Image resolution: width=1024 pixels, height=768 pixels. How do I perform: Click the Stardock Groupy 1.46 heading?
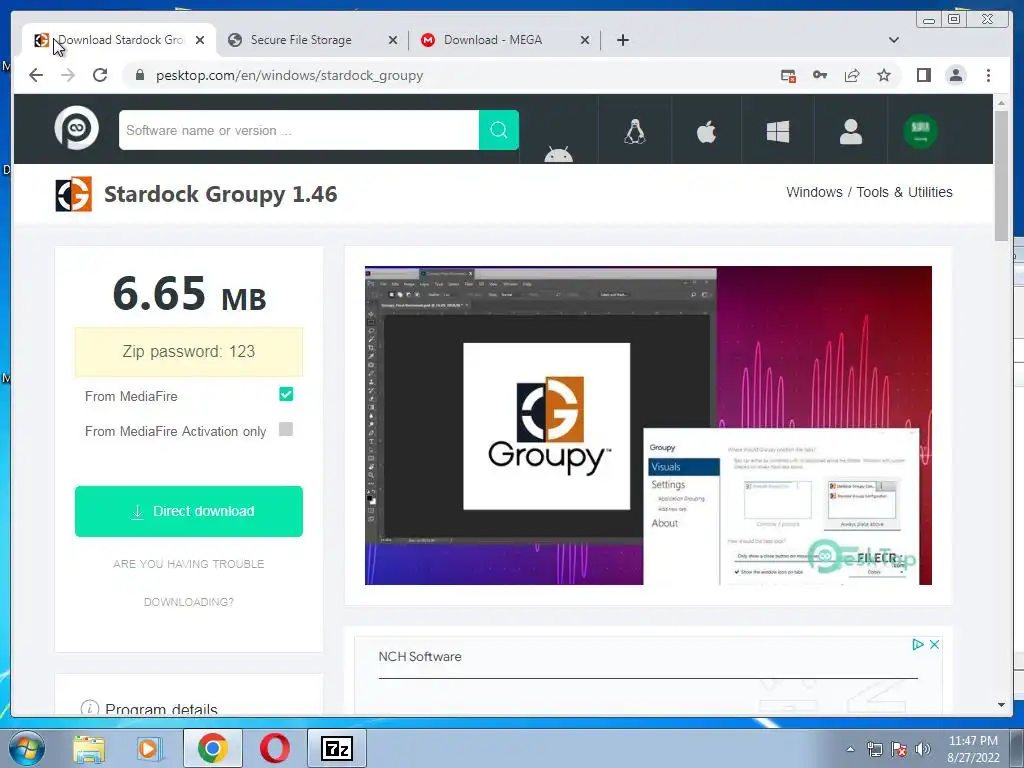[x=221, y=194]
